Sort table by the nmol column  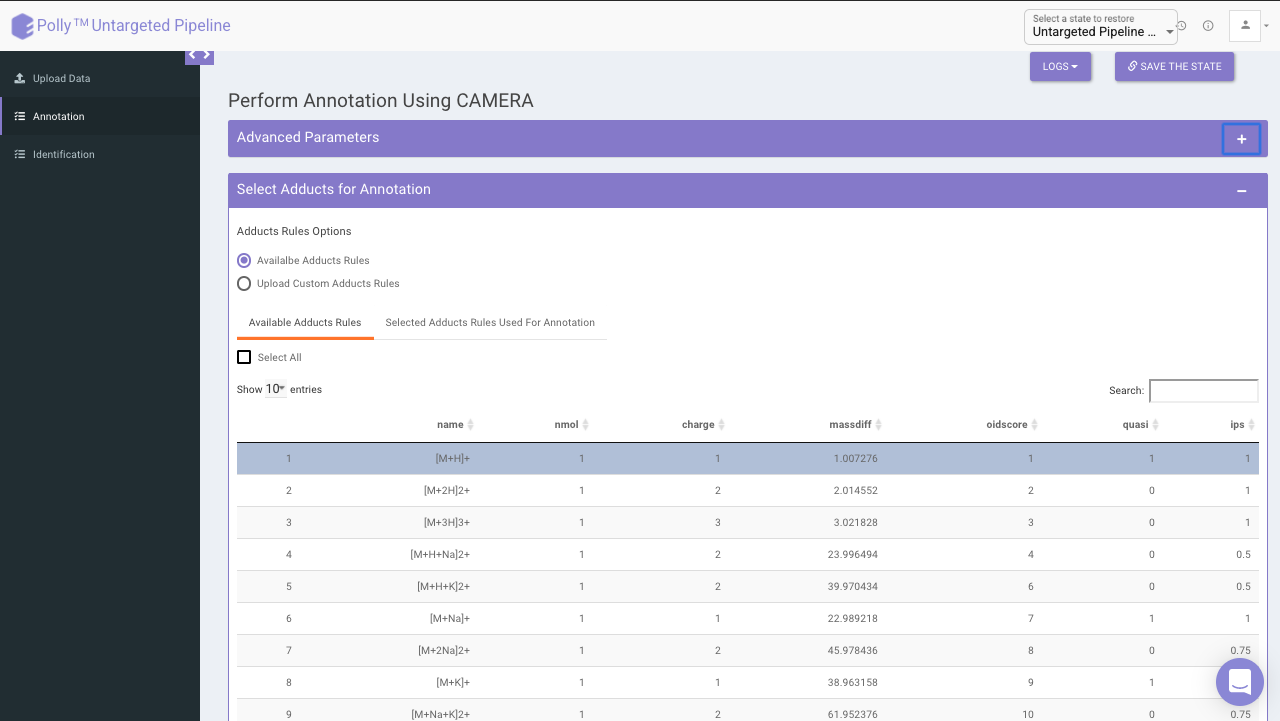pos(572,425)
